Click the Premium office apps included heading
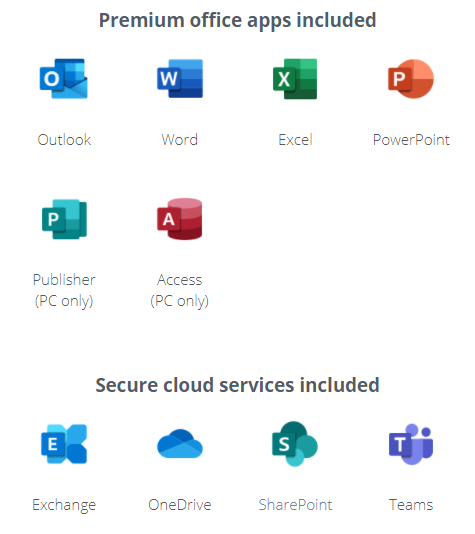Screen dimensions: 475x534 click(x=237, y=20)
